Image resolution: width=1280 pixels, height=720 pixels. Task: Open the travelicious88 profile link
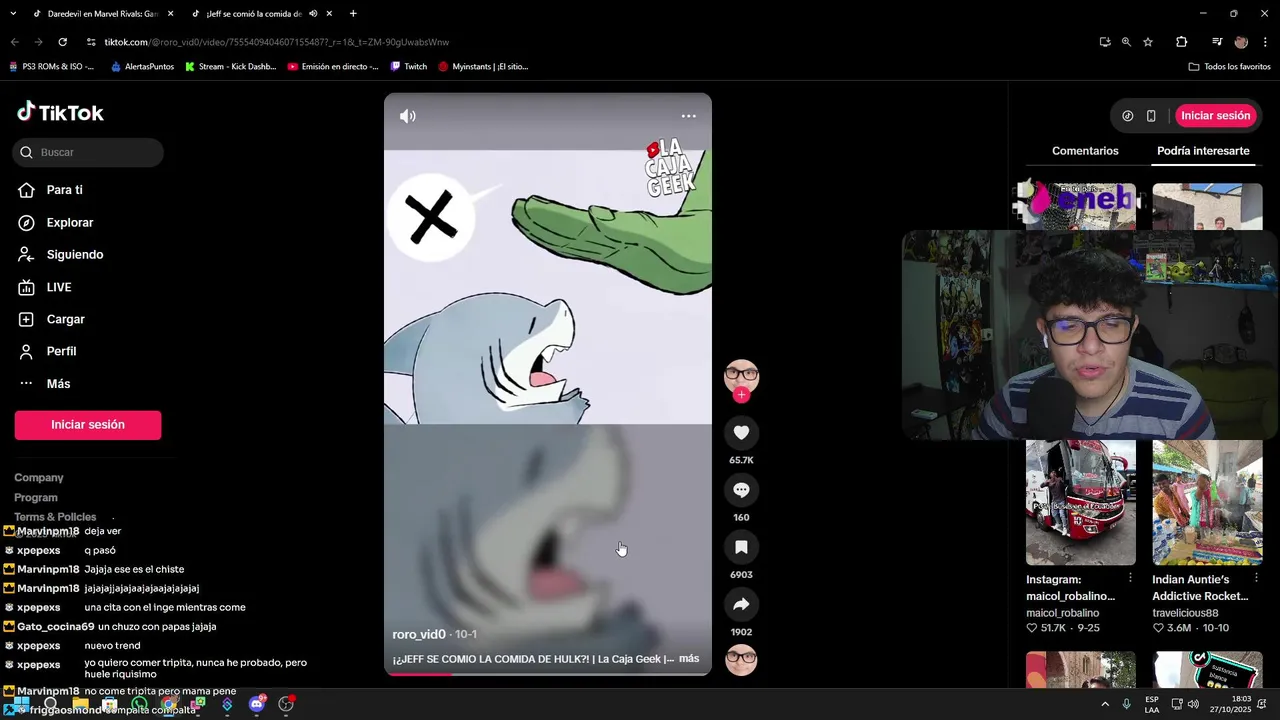point(1185,613)
